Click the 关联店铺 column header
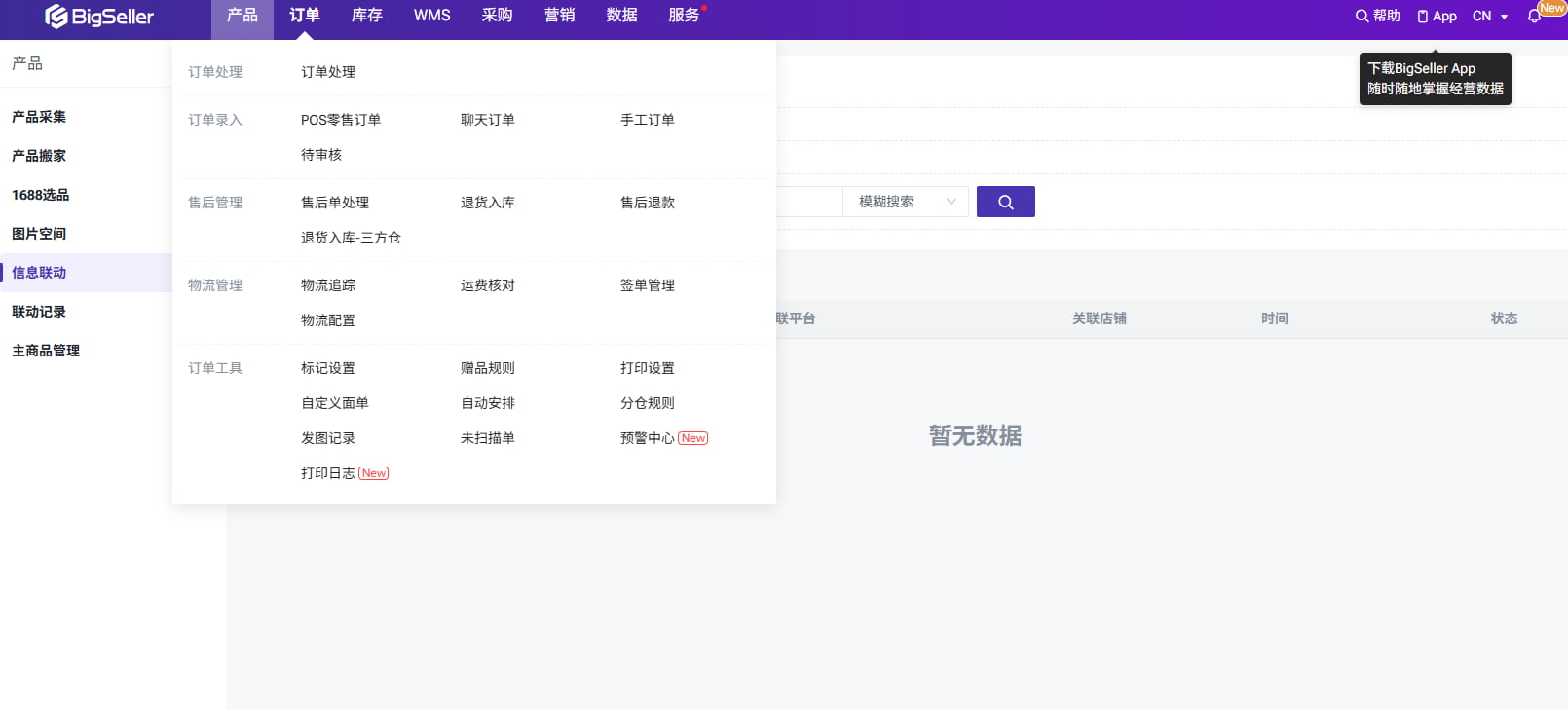1568x710 pixels. coord(1100,318)
